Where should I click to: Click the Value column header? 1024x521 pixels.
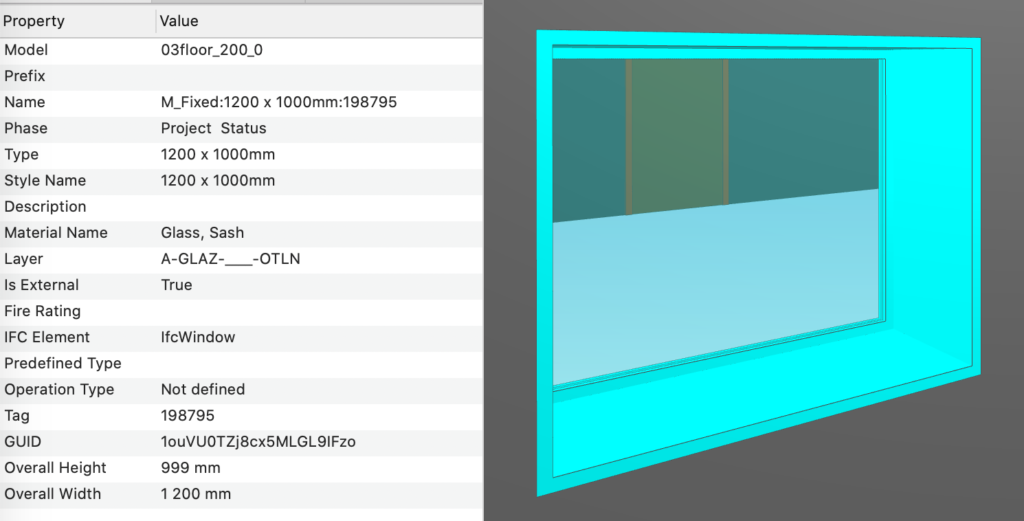(x=180, y=21)
